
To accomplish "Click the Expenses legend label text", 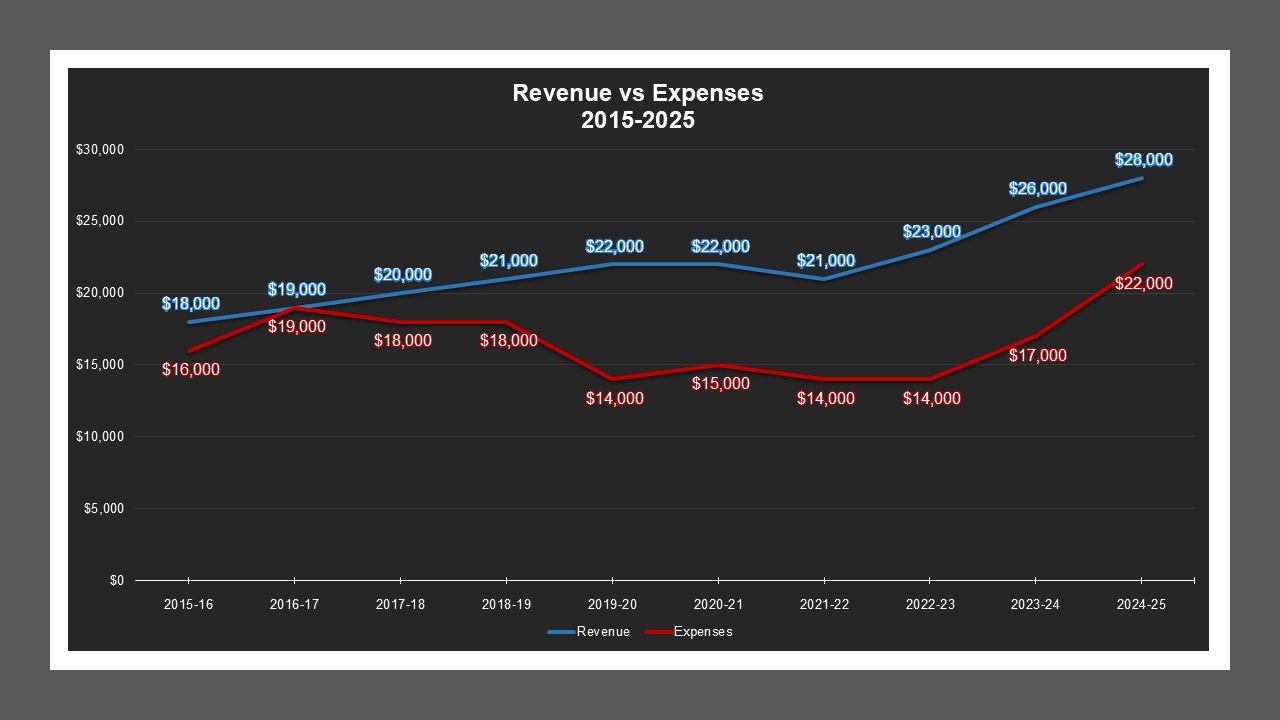I will [x=704, y=631].
